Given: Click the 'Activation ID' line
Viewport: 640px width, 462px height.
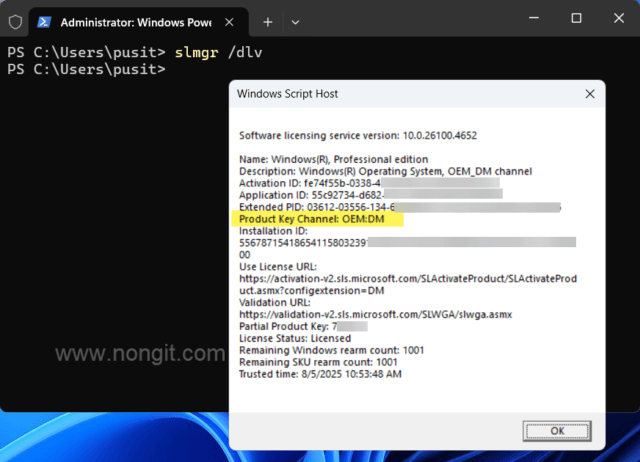Looking at the screenshot, I should [x=369, y=183].
